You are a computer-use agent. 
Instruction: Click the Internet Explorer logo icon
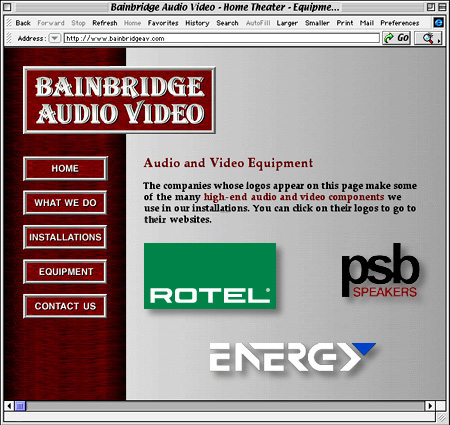pyautogui.click(x=439, y=22)
